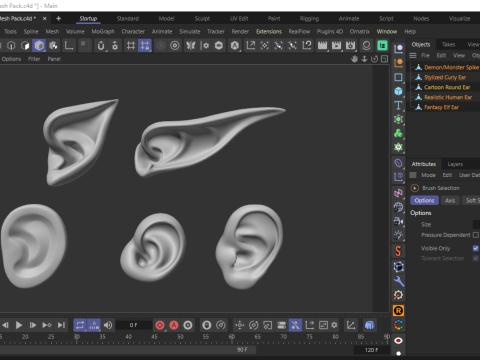Screen dimensions: 480x360
Task: Click the light bulb icon in palette
Action: click(398, 235)
